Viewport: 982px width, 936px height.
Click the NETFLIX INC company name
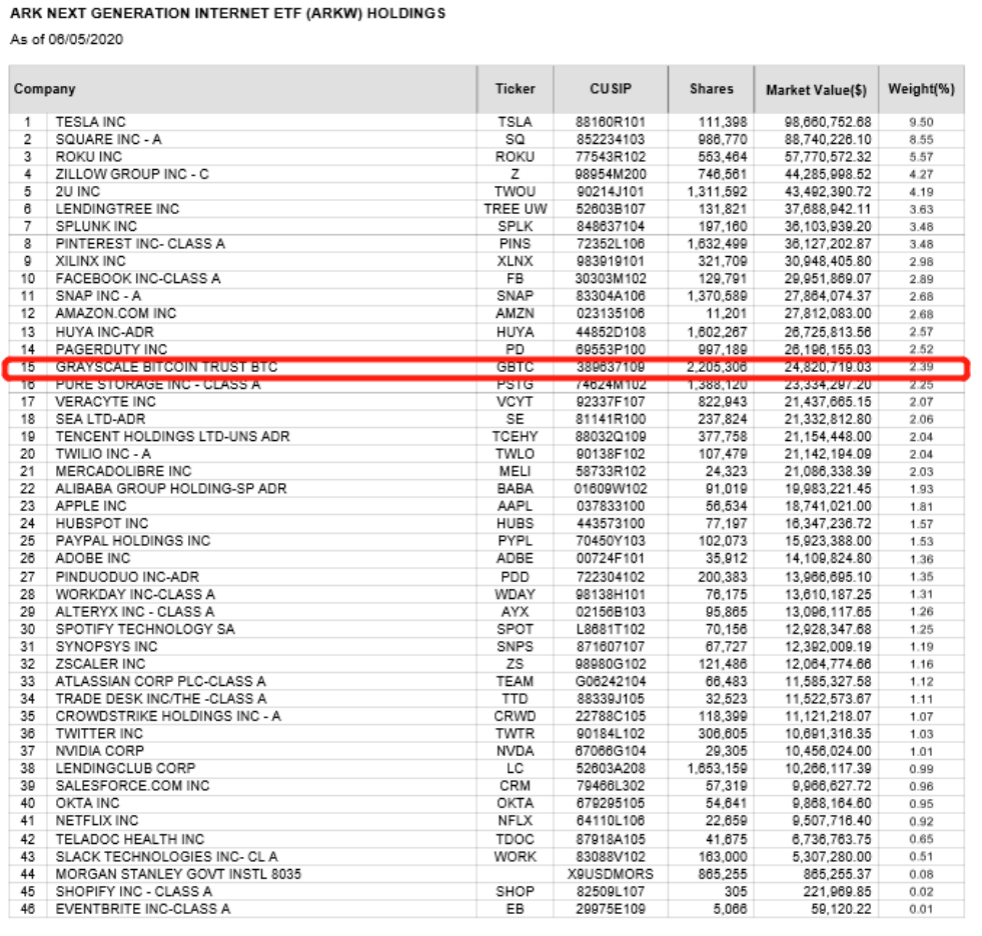(96, 821)
